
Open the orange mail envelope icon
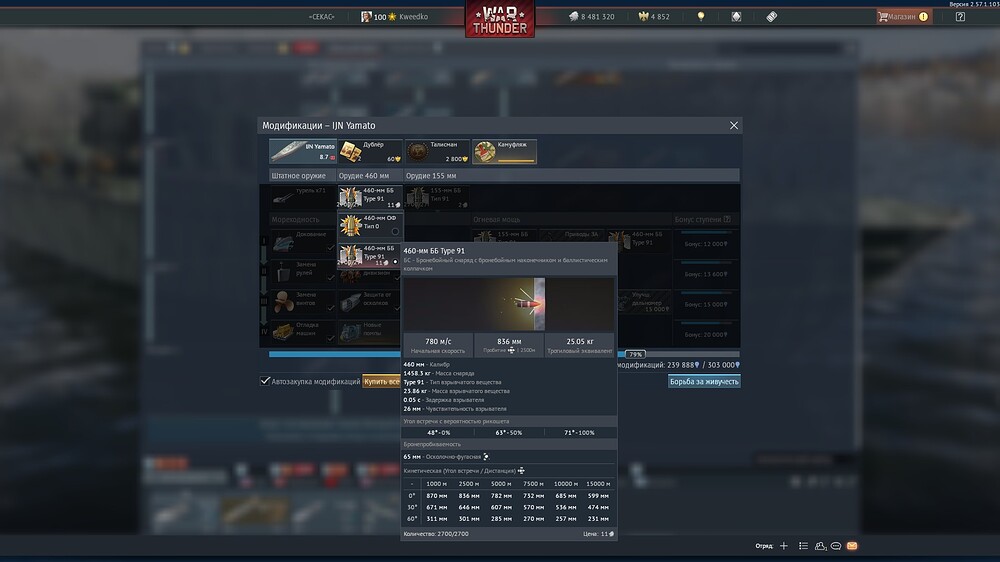click(x=852, y=546)
